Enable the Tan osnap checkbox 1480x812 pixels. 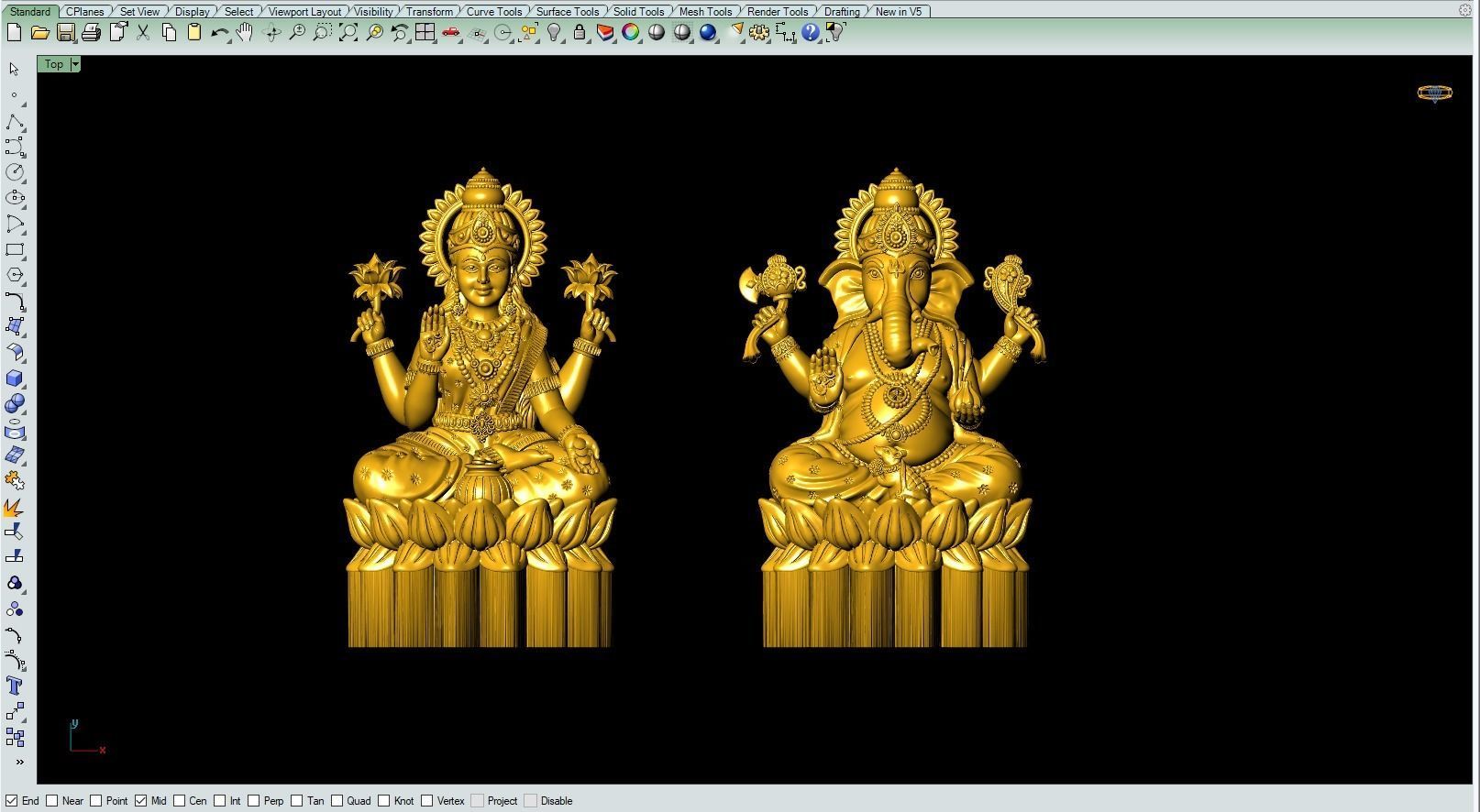point(297,801)
